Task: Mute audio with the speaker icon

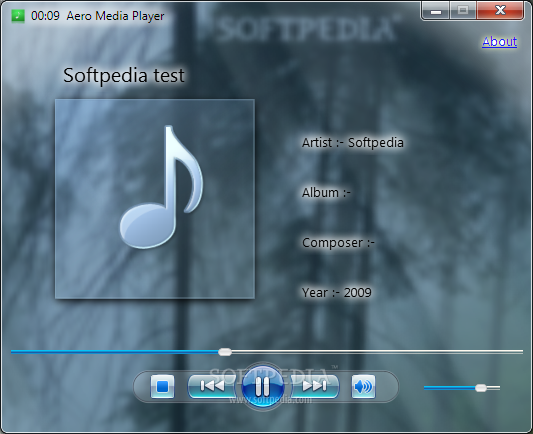Action: point(363,386)
